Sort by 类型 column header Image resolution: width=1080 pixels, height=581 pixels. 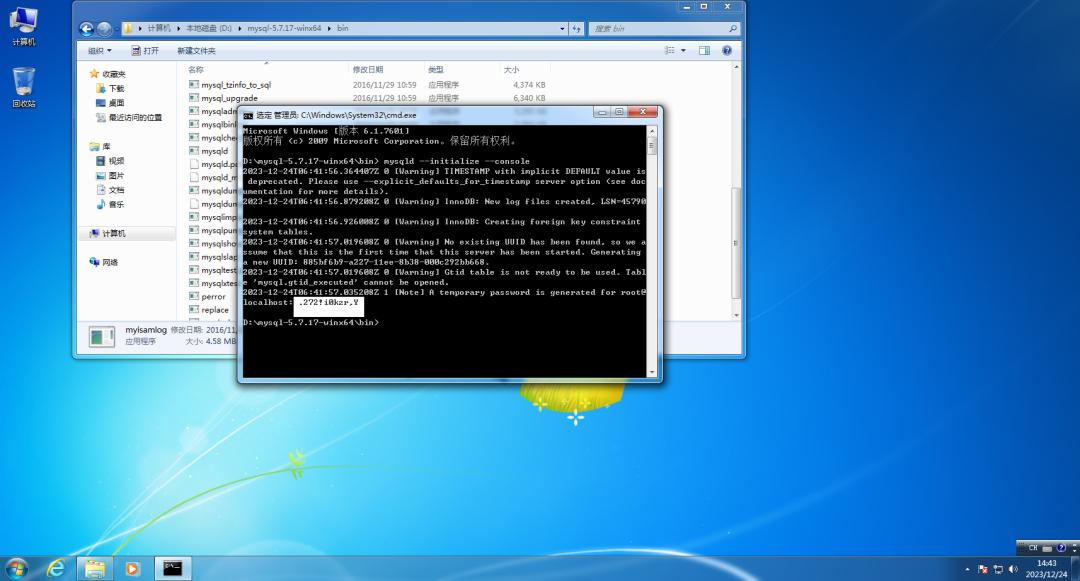[x=435, y=70]
